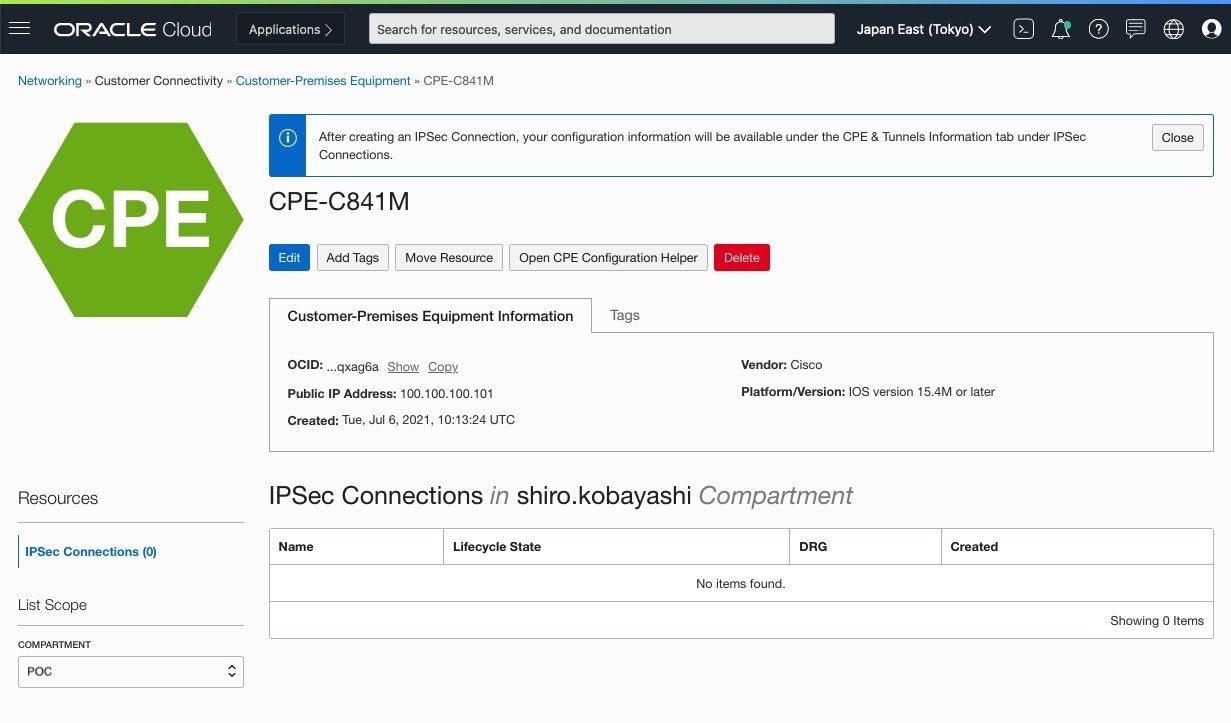Click the Showing 0 Items label
The image size is (1231, 723).
pyautogui.click(x=1157, y=621)
